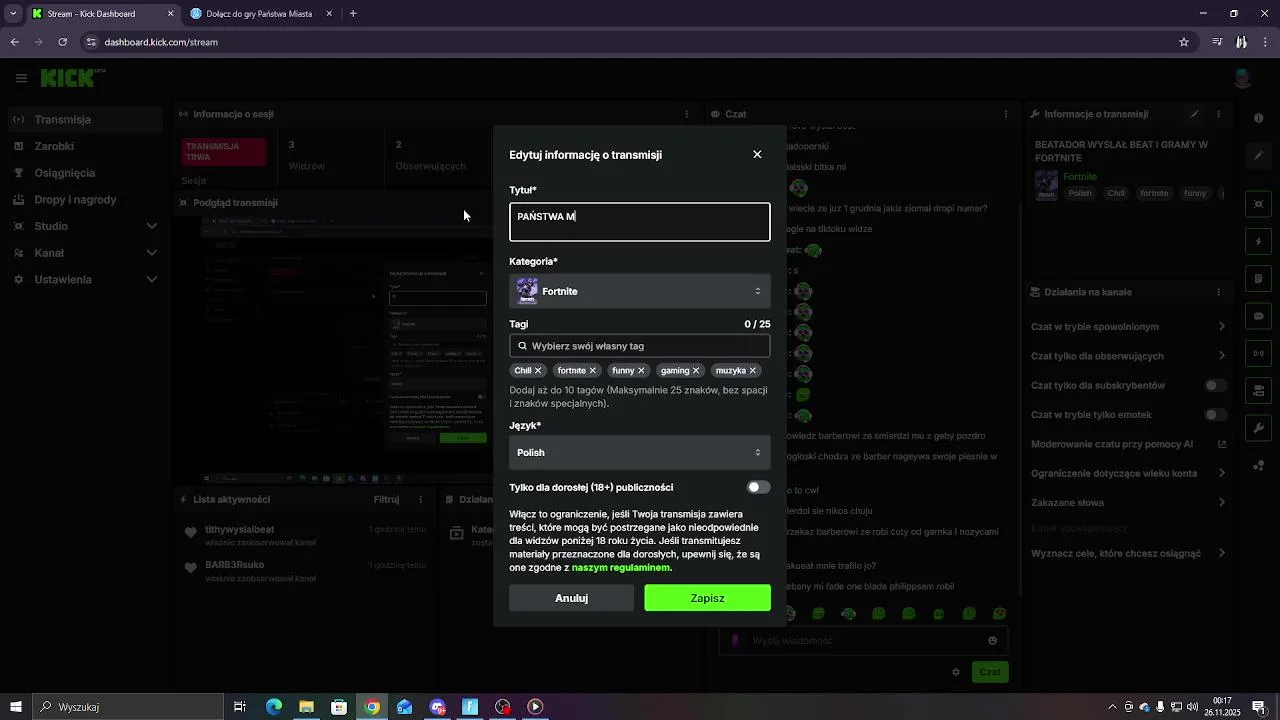
Task: Click the Kick logo
Action: [x=70, y=78]
